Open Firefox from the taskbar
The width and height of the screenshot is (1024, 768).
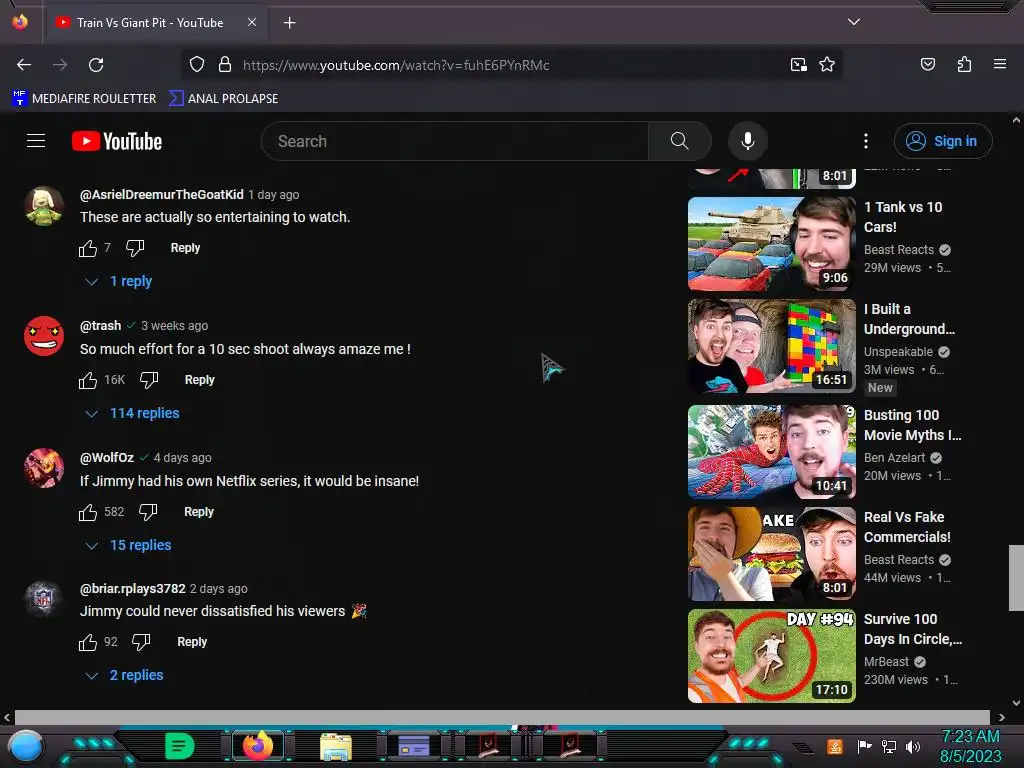click(257, 745)
